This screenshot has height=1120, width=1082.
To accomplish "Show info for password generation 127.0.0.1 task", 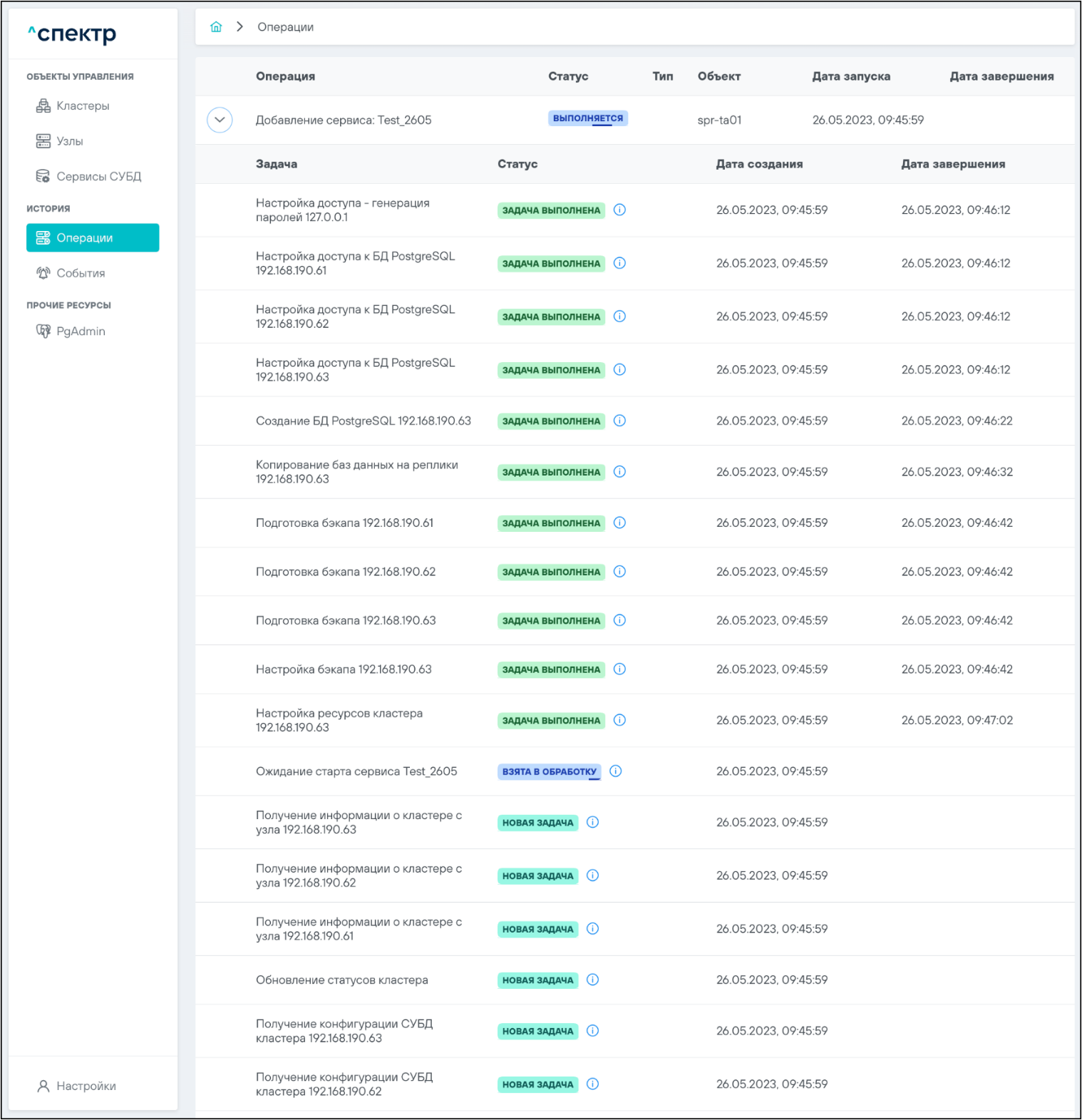I will point(619,210).
